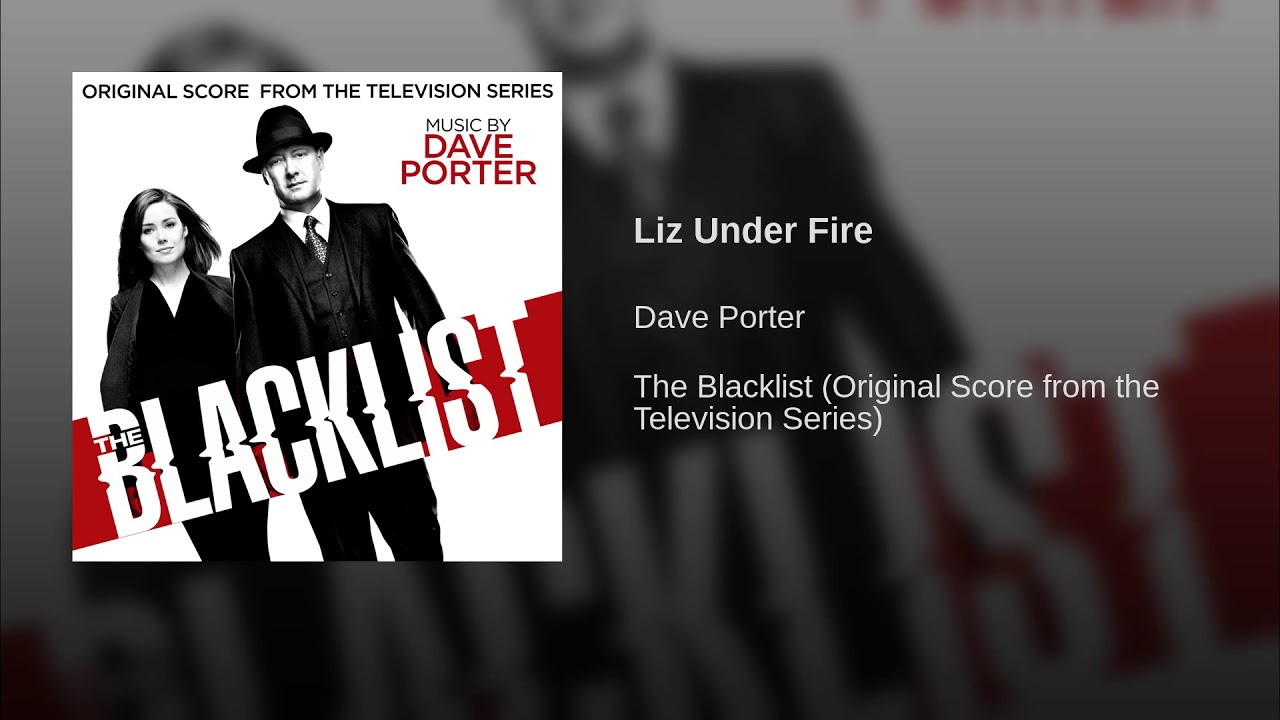Click the small THE word in logo

click(x=117, y=446)
